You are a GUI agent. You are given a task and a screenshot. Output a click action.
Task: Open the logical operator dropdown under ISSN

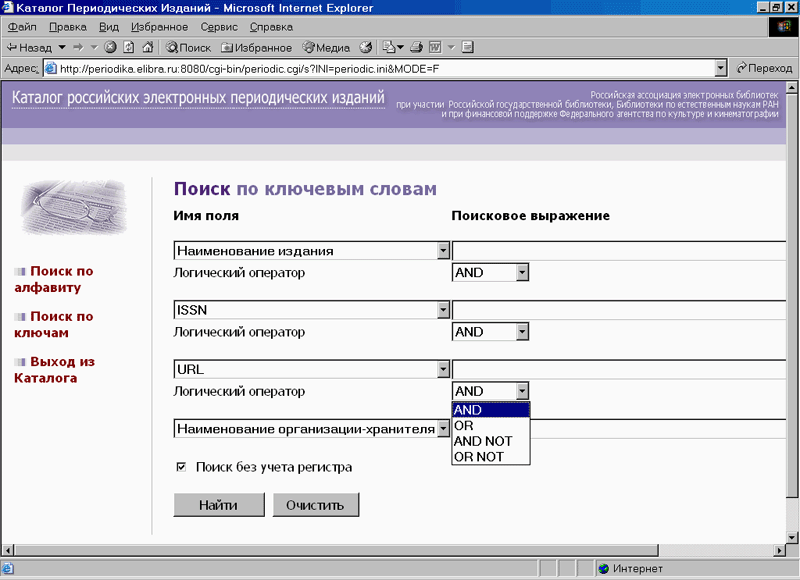point(521,332)
